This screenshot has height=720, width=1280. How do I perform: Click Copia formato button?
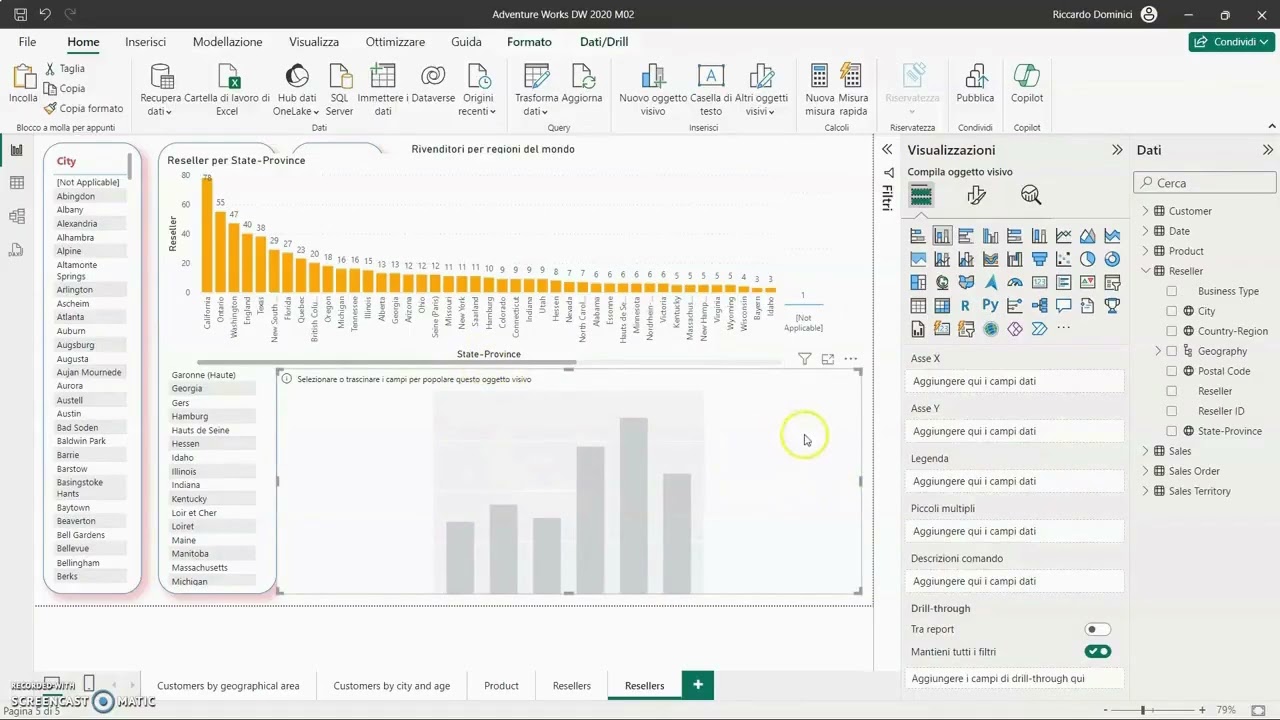[x=84, y=108]
